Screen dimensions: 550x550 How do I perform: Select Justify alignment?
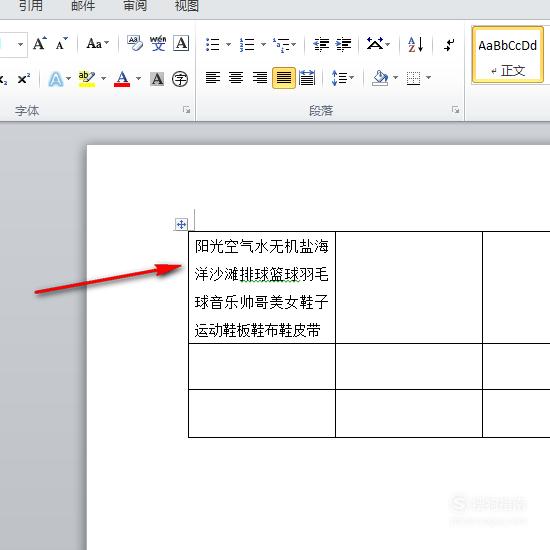pyautogui.click(x=284, y=78)
